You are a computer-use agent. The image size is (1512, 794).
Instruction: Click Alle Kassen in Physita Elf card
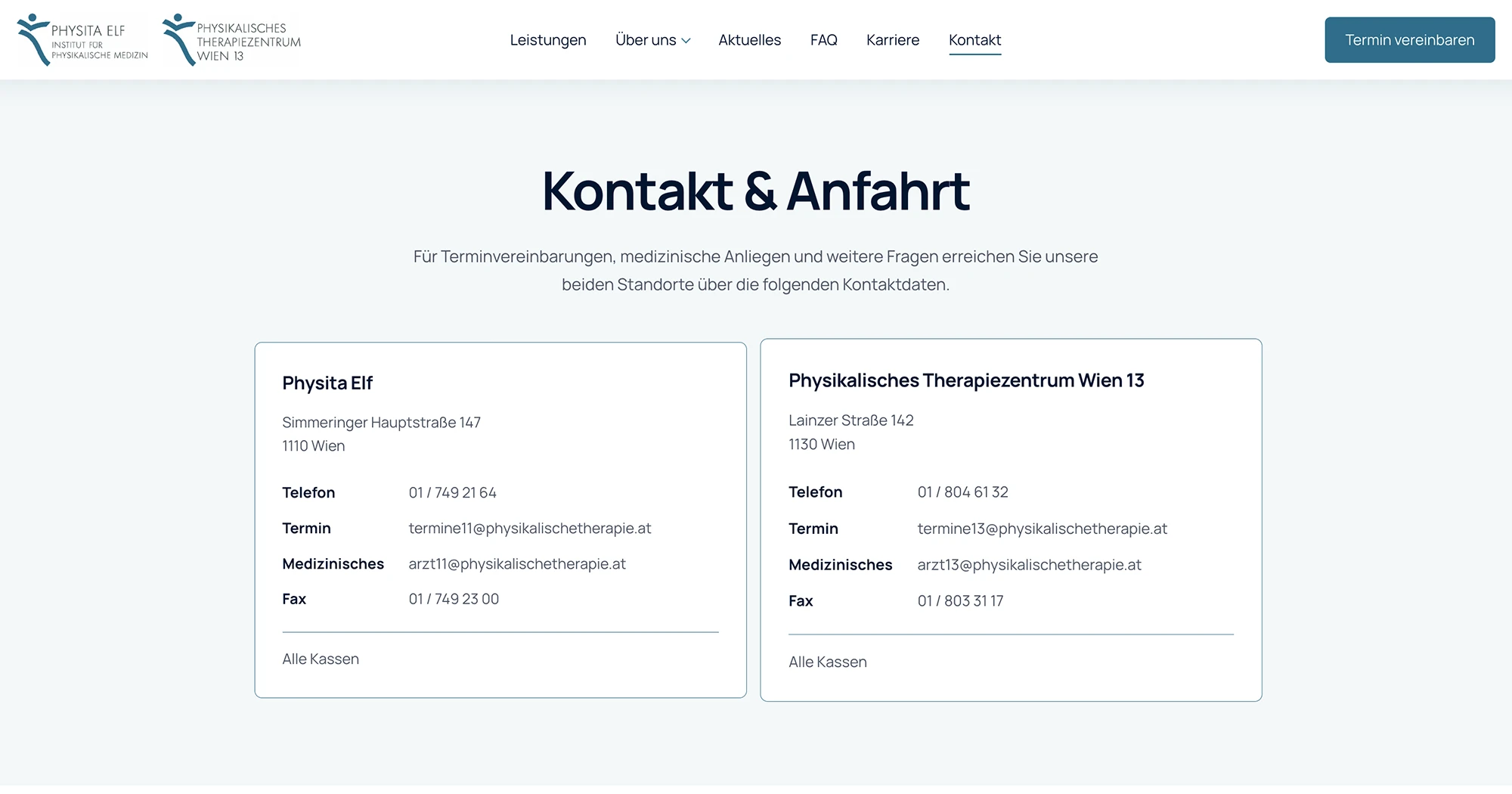click(321, 659)
